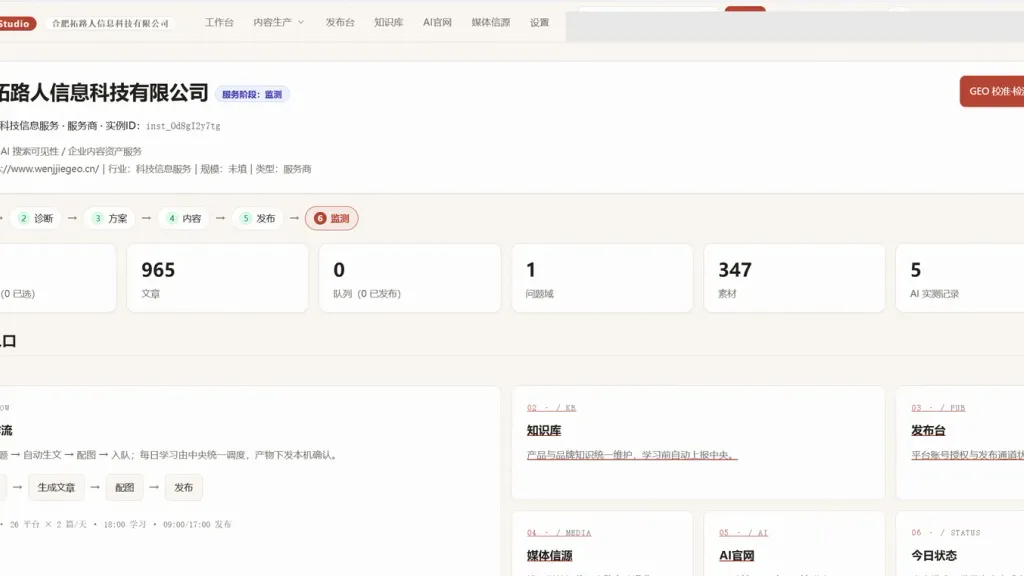Select step 3 方案 in the stage flow

(110, 218)
